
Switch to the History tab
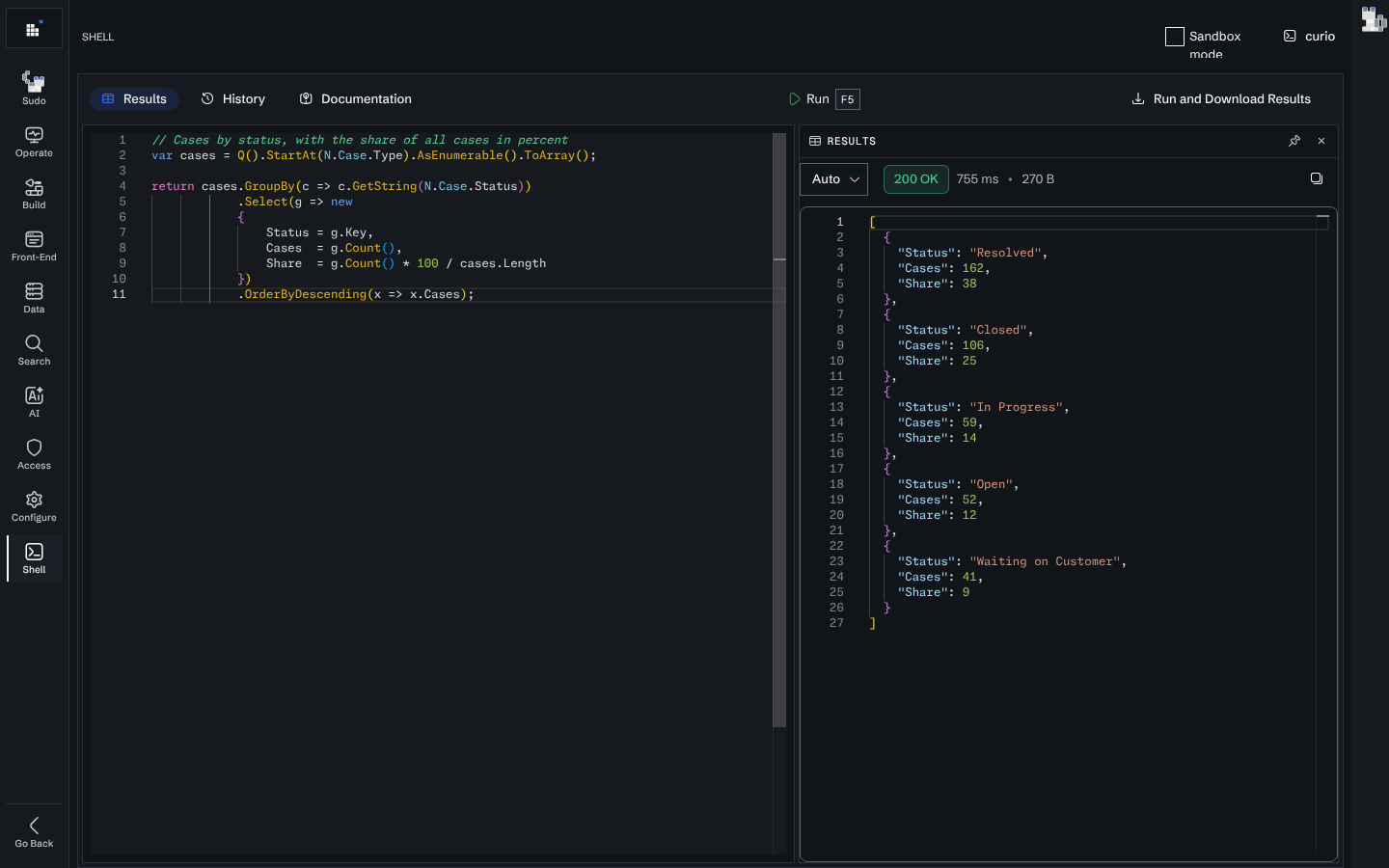pos(232,99)
